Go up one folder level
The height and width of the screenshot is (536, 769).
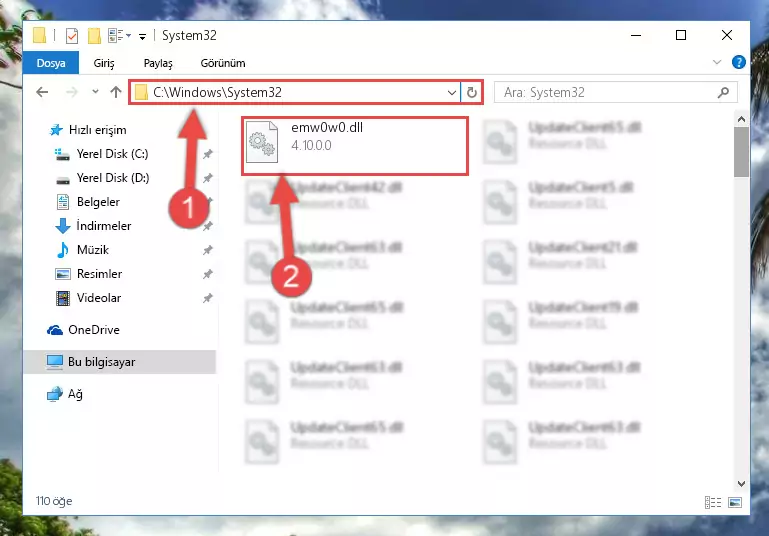116,92
